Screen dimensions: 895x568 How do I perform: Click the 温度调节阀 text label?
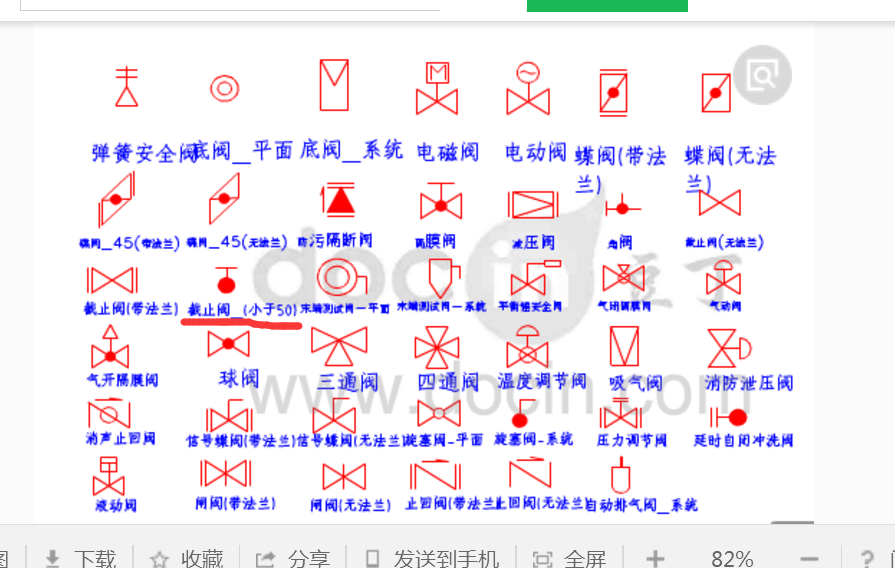coord(542,381)
